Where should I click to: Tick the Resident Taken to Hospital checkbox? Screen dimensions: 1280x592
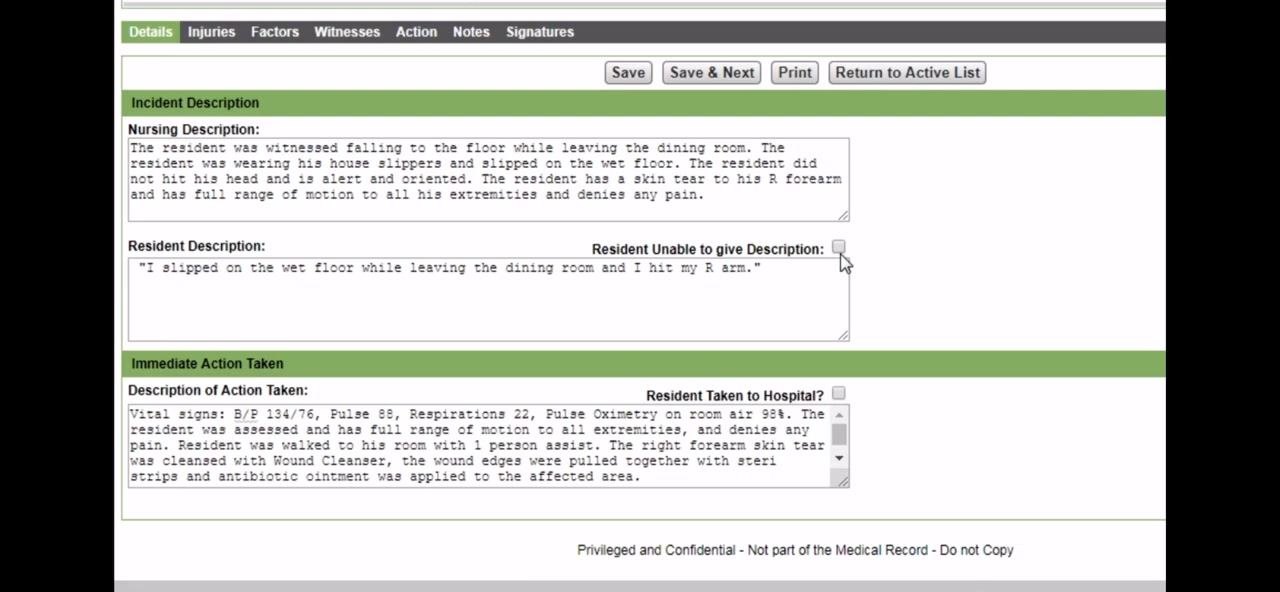coord(838,394)
